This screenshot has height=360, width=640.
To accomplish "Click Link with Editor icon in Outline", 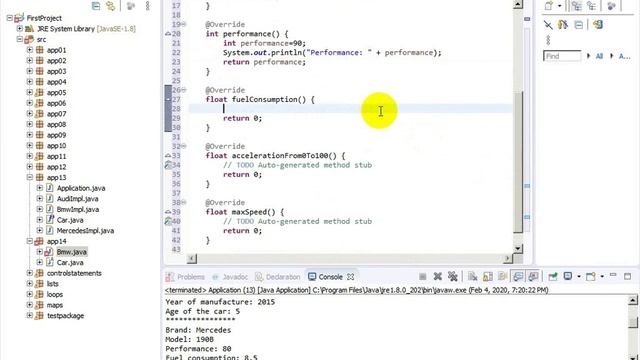I will (x=598, y=24).
